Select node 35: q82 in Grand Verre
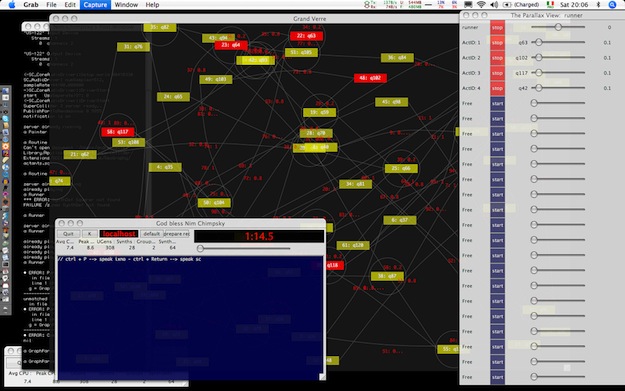This screenshot has height=391, width=625. [160, 27]
